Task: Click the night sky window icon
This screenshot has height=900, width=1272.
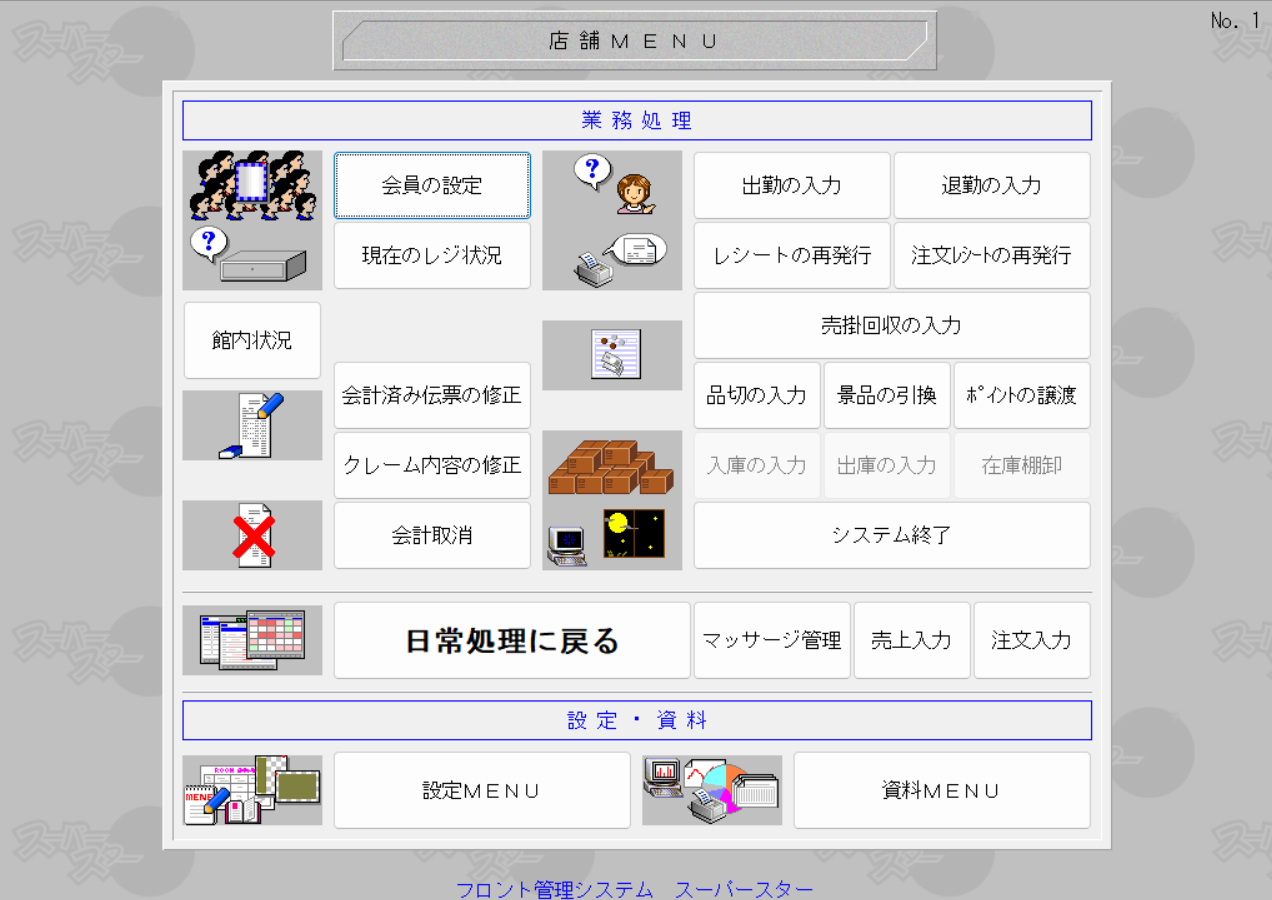Action: [634, 534]
